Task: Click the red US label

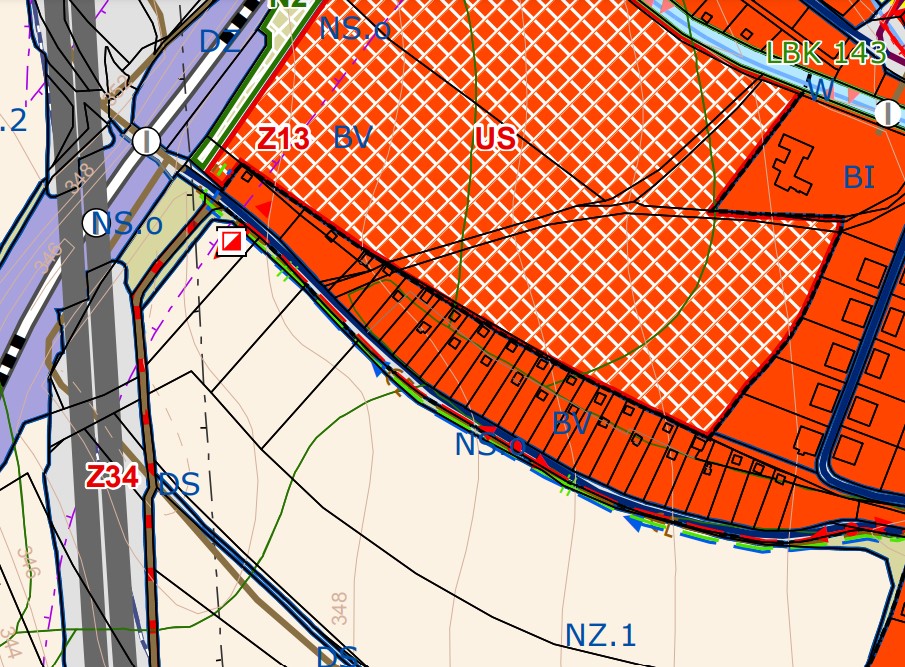Action: pyautogui.click(x=495, y=139)
